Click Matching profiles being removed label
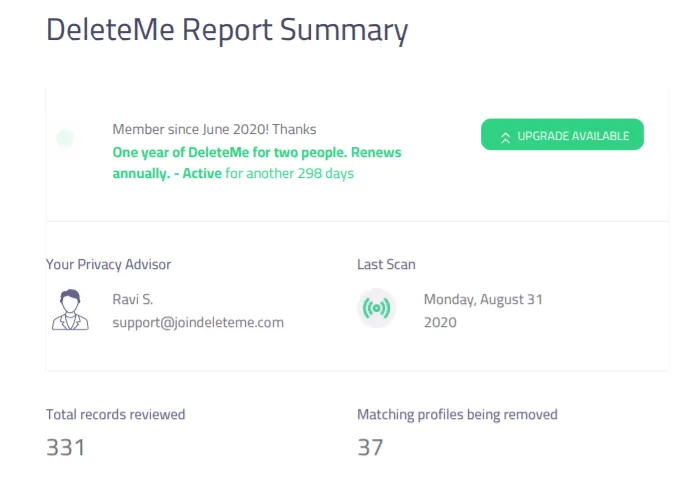The image size is (685, 498). [457, 414]
